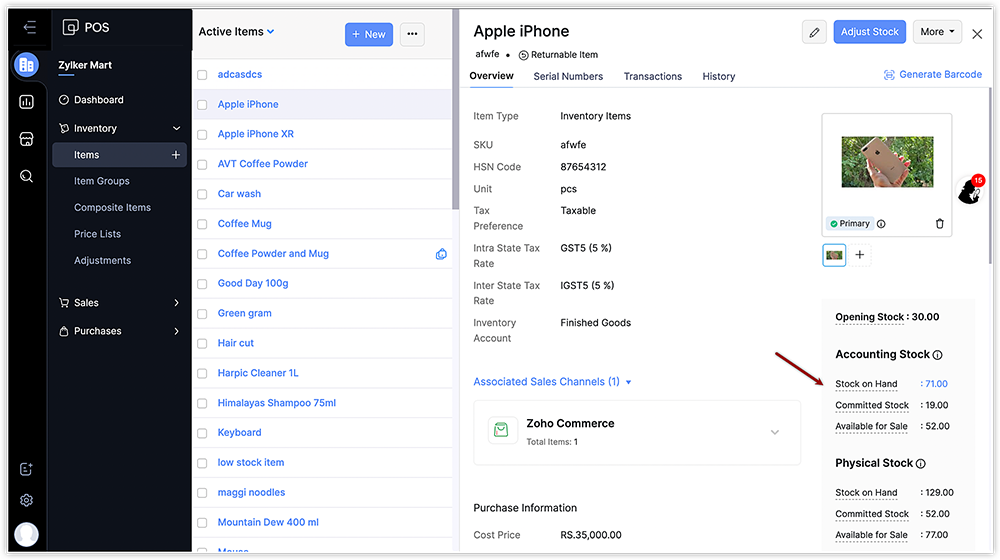Click the item list vertical scrollbar

tap(455, 108)
